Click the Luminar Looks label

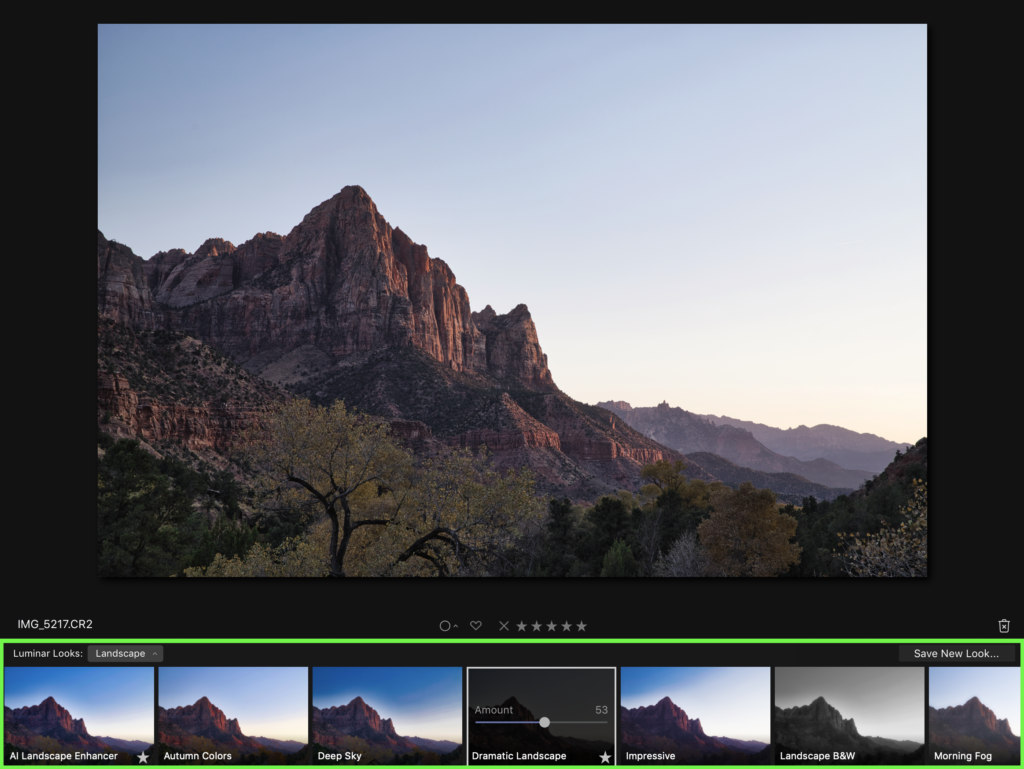pyautogui.click(x=48, y=653)
